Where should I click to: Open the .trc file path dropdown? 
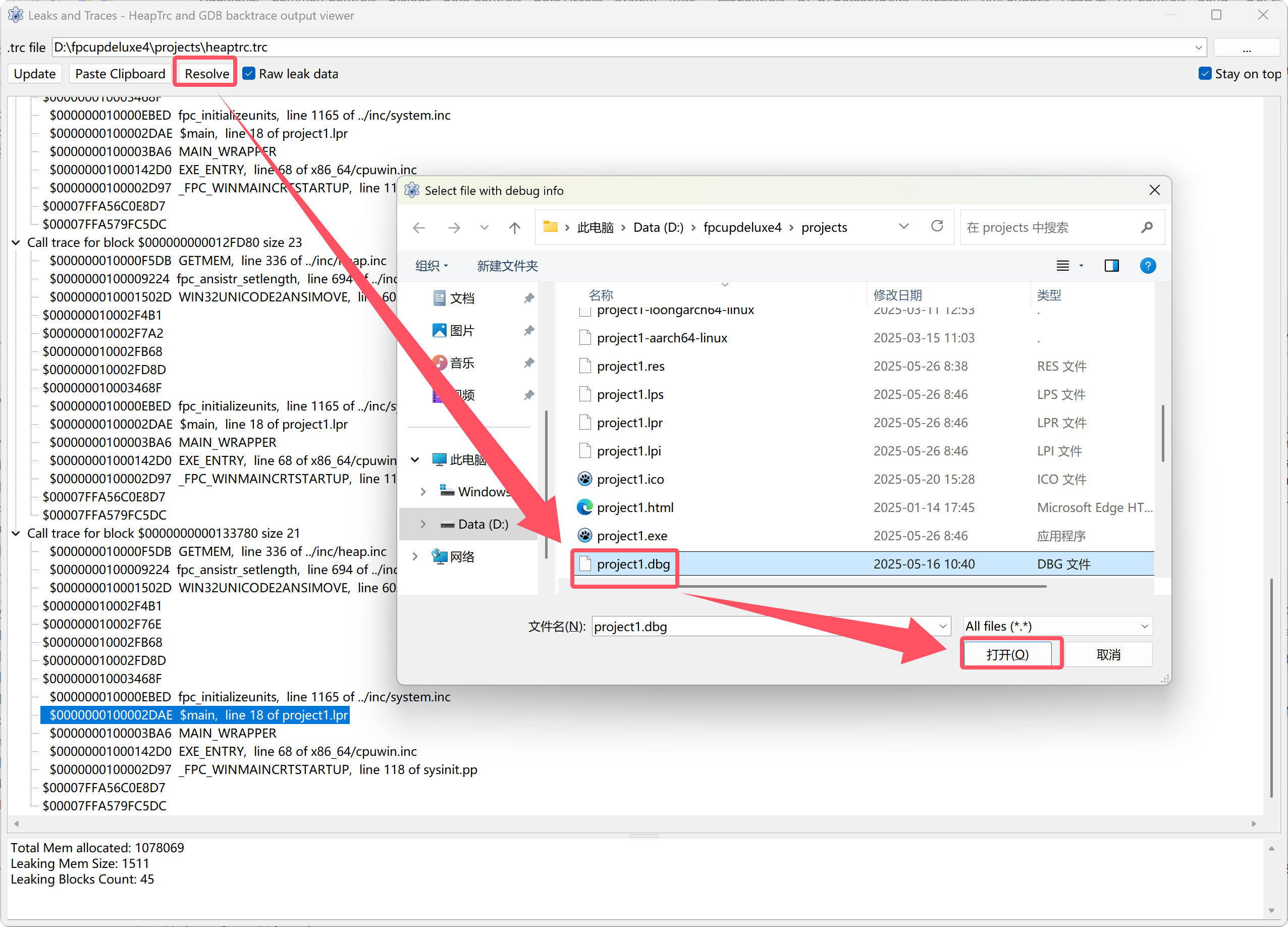pyautogui.click(x=1198, y=47)
